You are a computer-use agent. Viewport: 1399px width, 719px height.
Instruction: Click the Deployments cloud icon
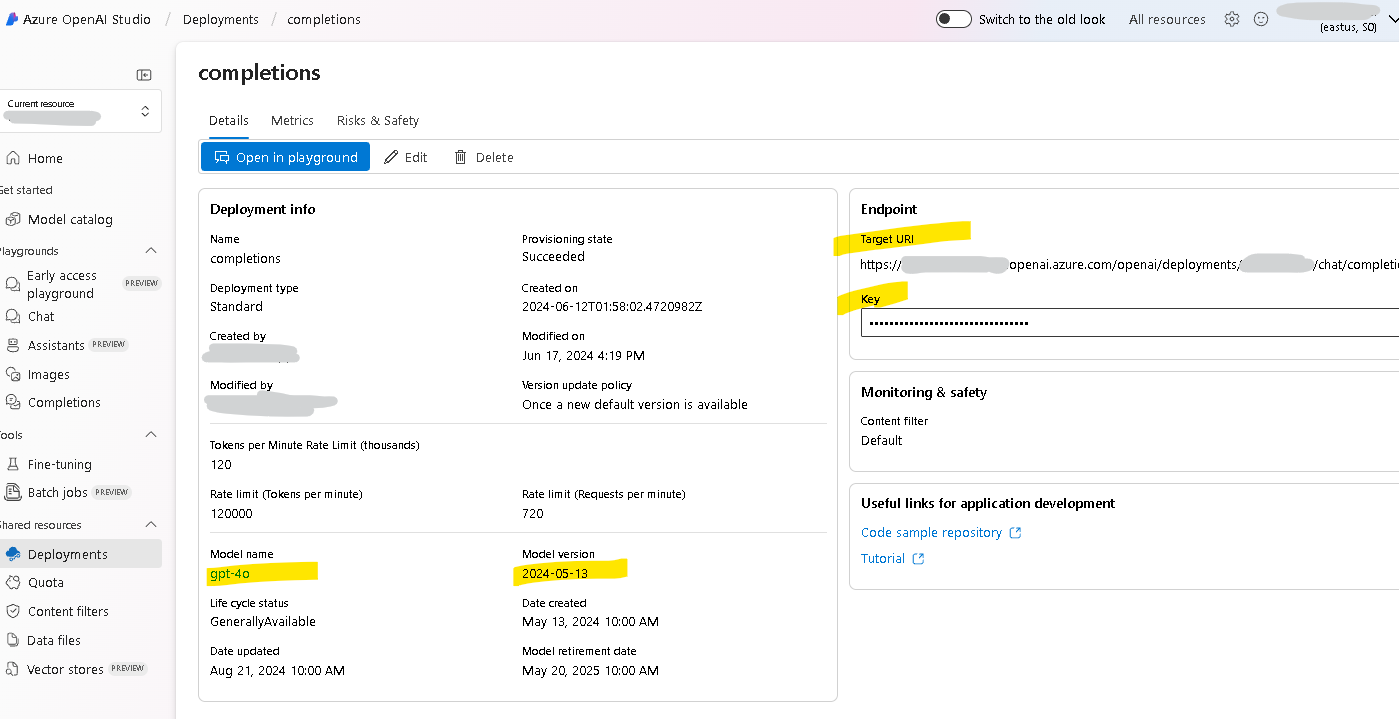click(13, 554)
